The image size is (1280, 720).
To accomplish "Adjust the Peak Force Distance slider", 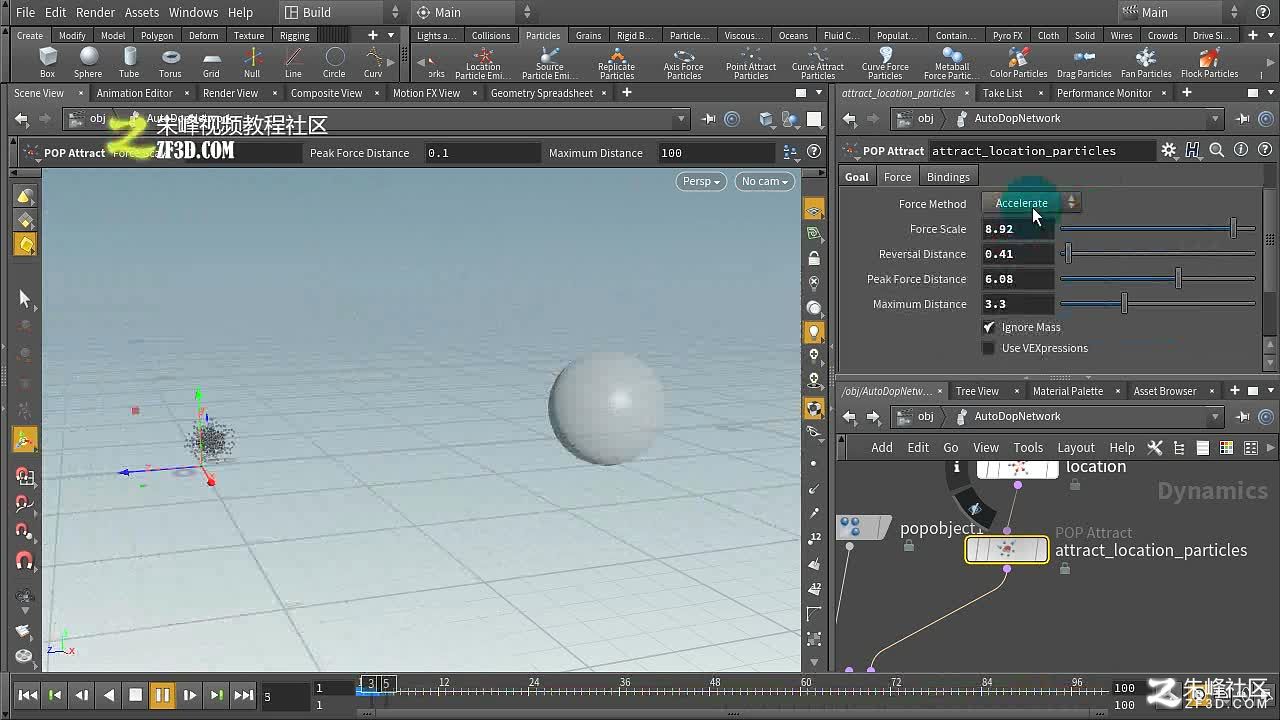I will tap(1158, 279).
